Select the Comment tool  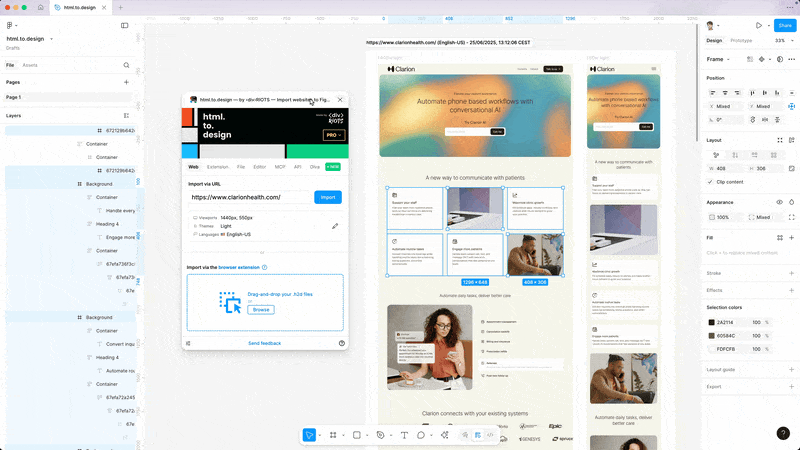(420, 435)
